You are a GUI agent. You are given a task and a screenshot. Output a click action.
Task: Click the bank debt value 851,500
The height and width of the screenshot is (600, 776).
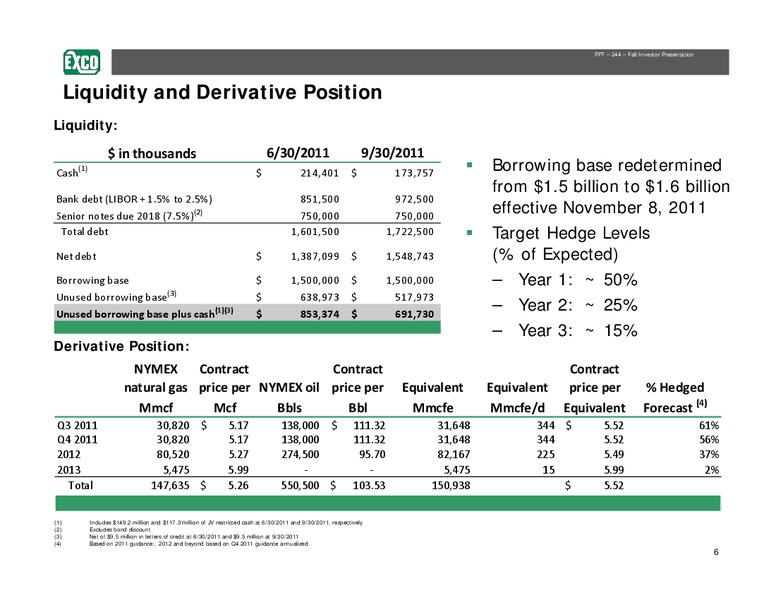(320, 199)
